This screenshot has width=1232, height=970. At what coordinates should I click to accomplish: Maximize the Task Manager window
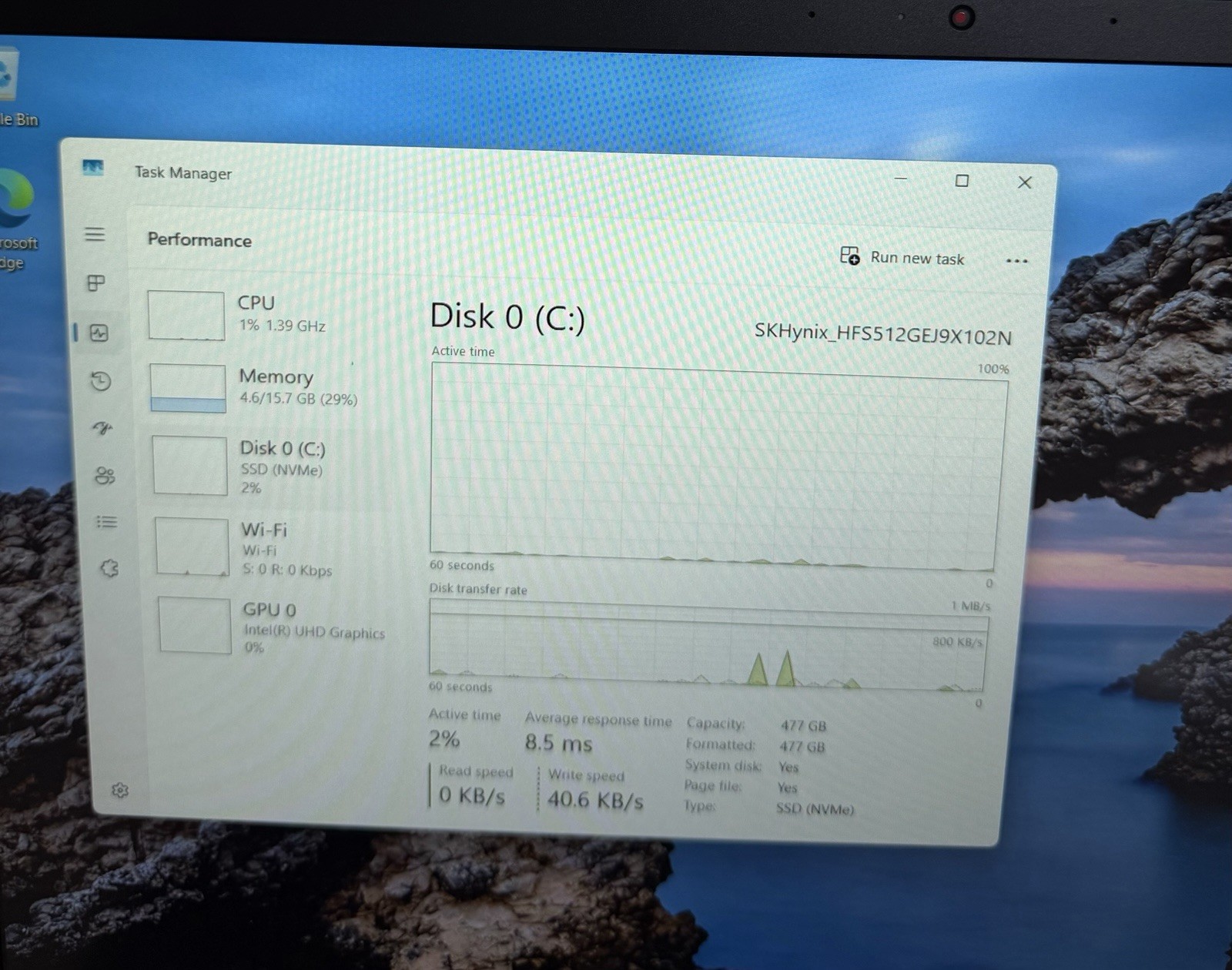962,181
